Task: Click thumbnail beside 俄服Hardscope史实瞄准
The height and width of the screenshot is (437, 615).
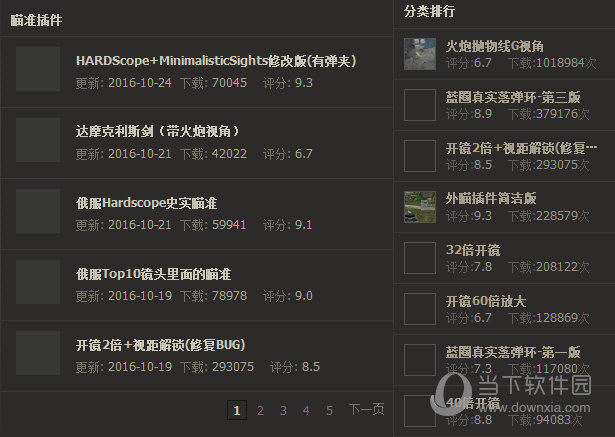Action: point(38,212)
